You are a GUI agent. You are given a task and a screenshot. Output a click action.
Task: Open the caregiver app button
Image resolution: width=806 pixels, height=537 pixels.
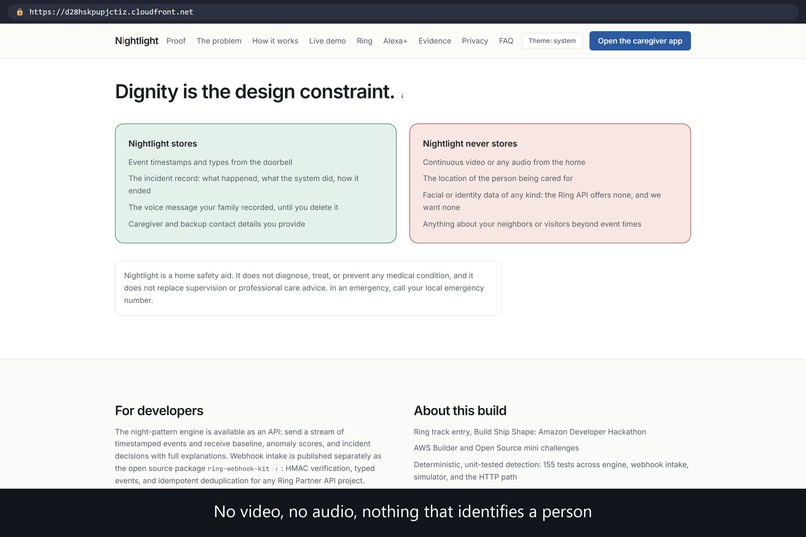pyautogui.click(x=639, y=41)
